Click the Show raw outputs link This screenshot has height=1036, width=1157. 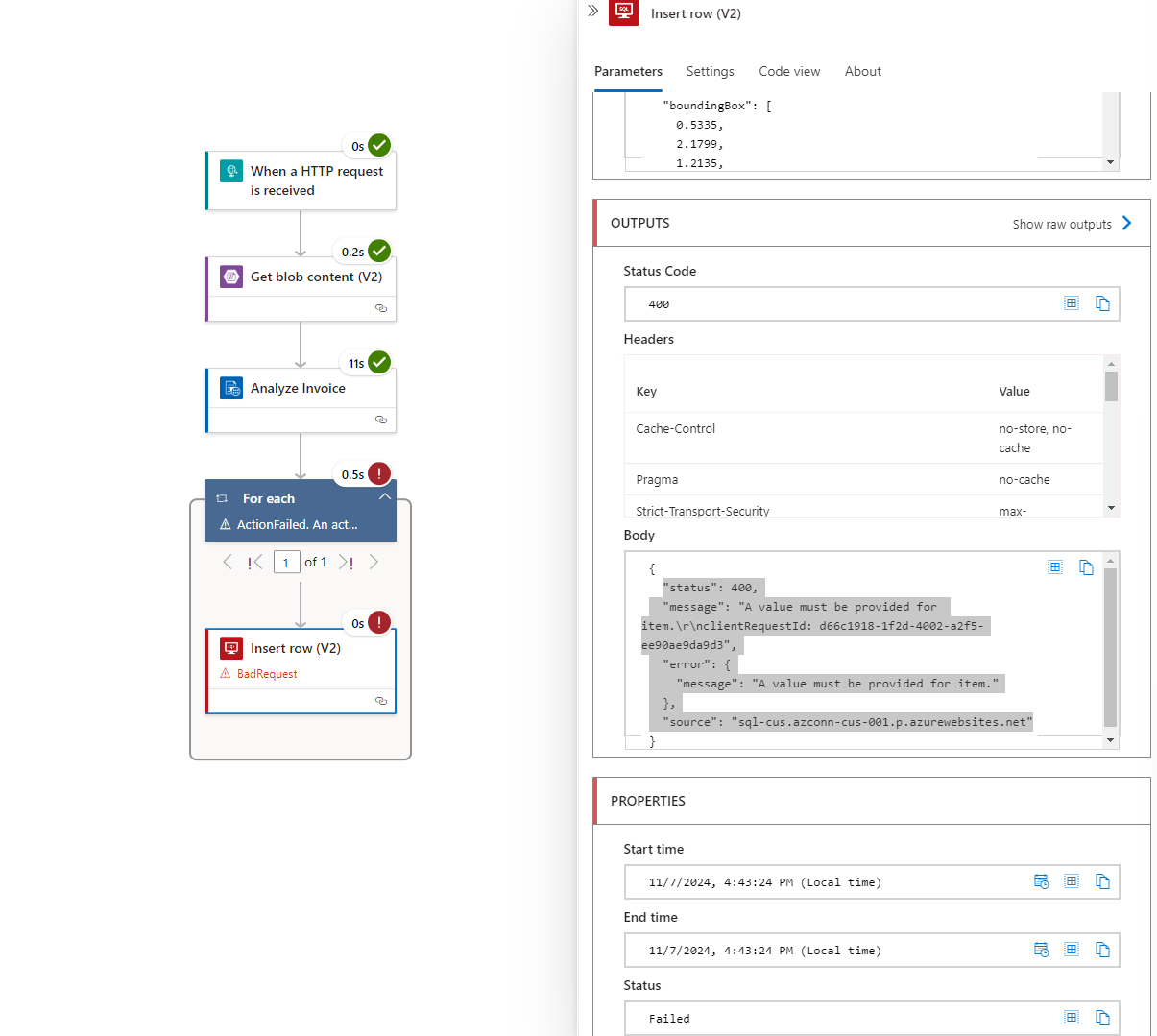1062,224
